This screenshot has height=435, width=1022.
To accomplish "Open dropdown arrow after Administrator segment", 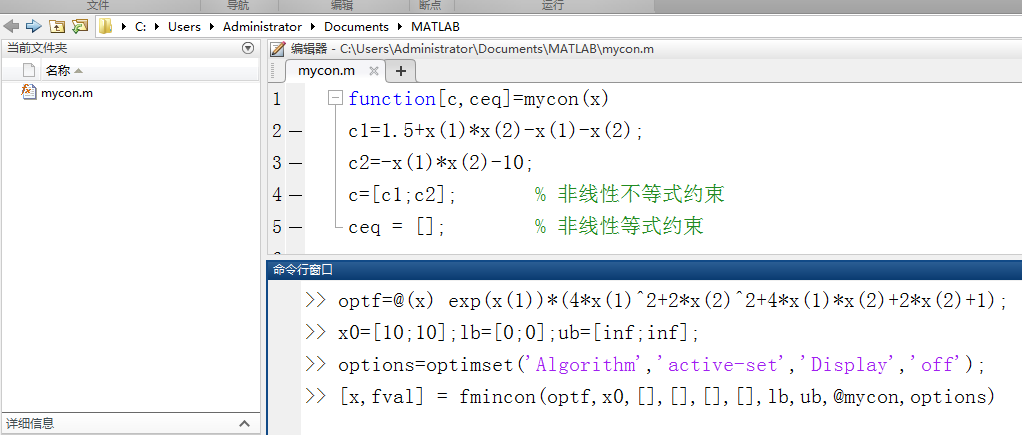I will (313, 27).
